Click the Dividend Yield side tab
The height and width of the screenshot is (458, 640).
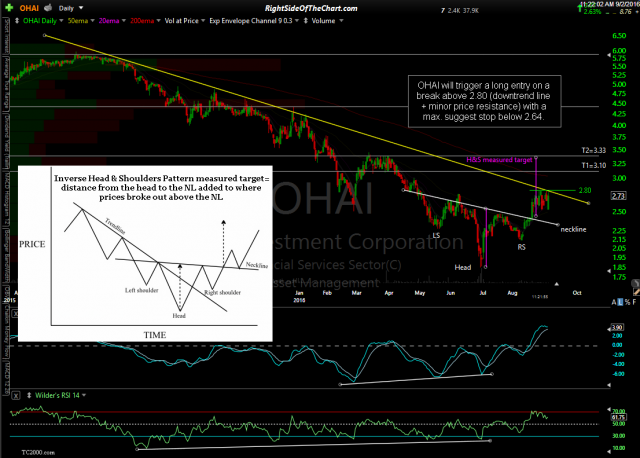6,142
